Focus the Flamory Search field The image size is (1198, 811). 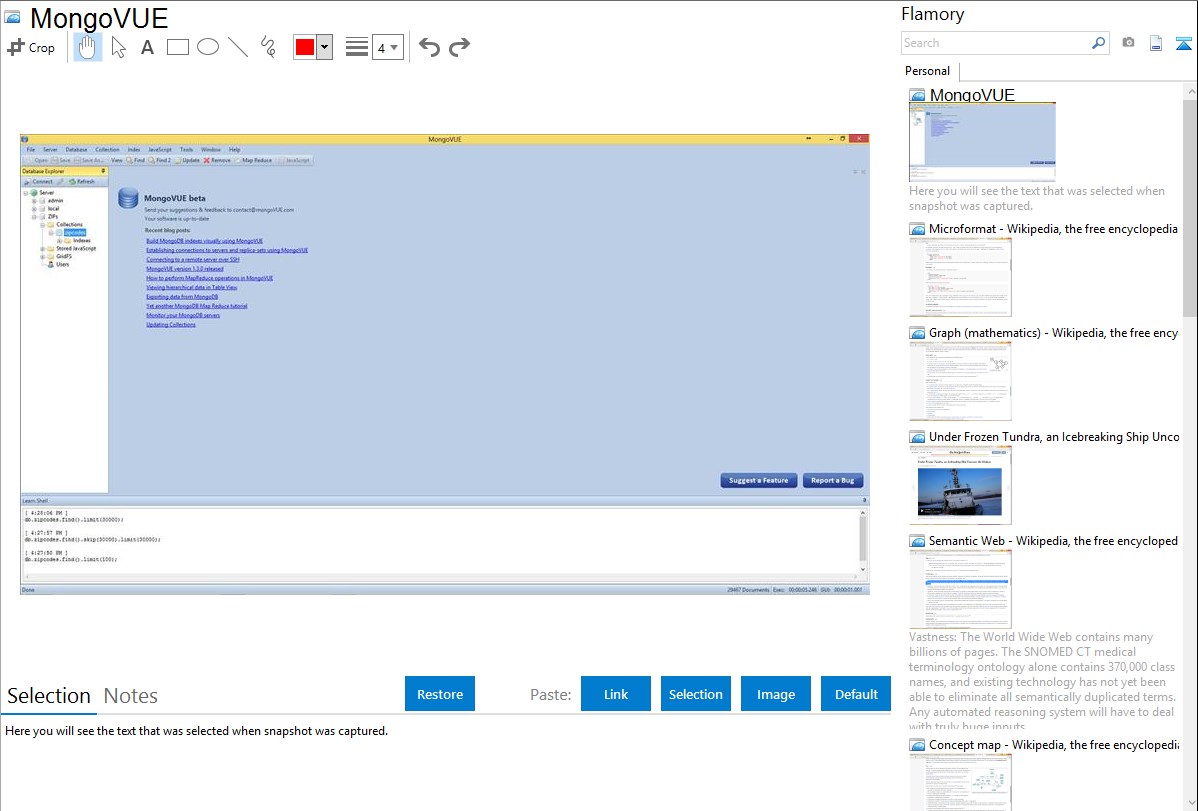(996, 43)
